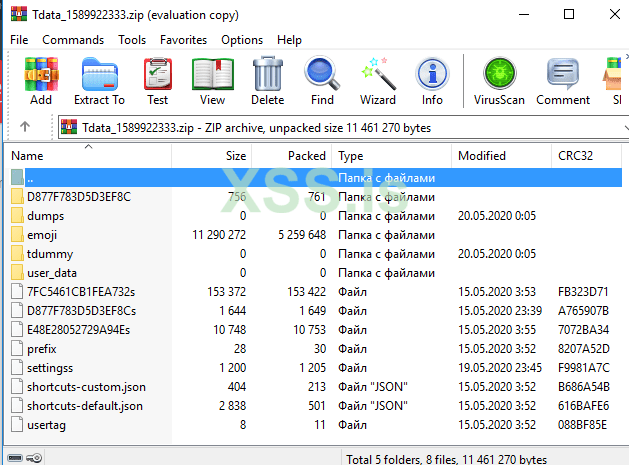Maximize the WinRAR window
The height and width of the screenshot is (465, 629).
(x=569, y=14)
